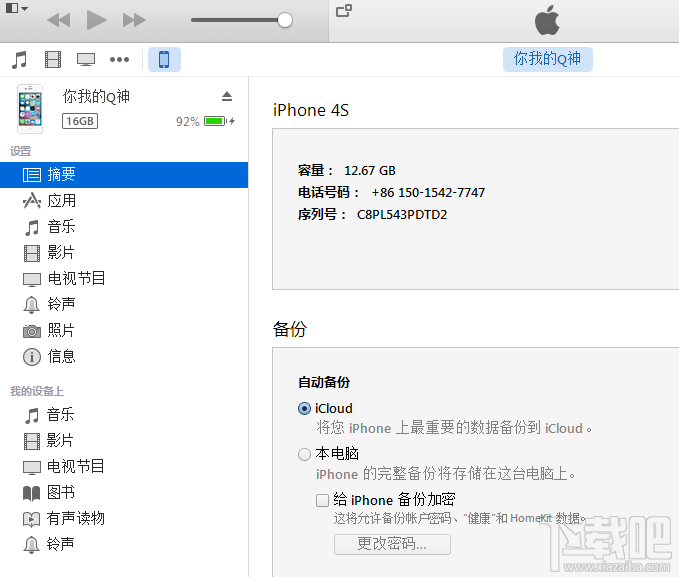
Task: Open 信息 info in sidebar
Action: [124, 357]
